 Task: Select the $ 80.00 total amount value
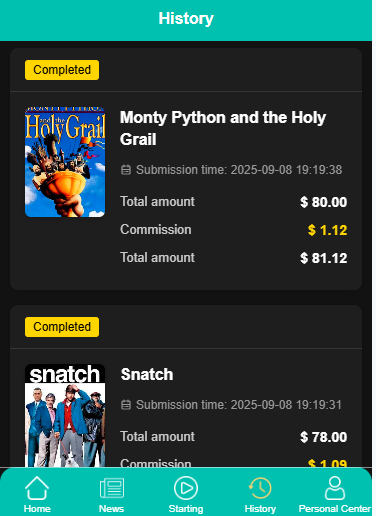click(324, 202)
